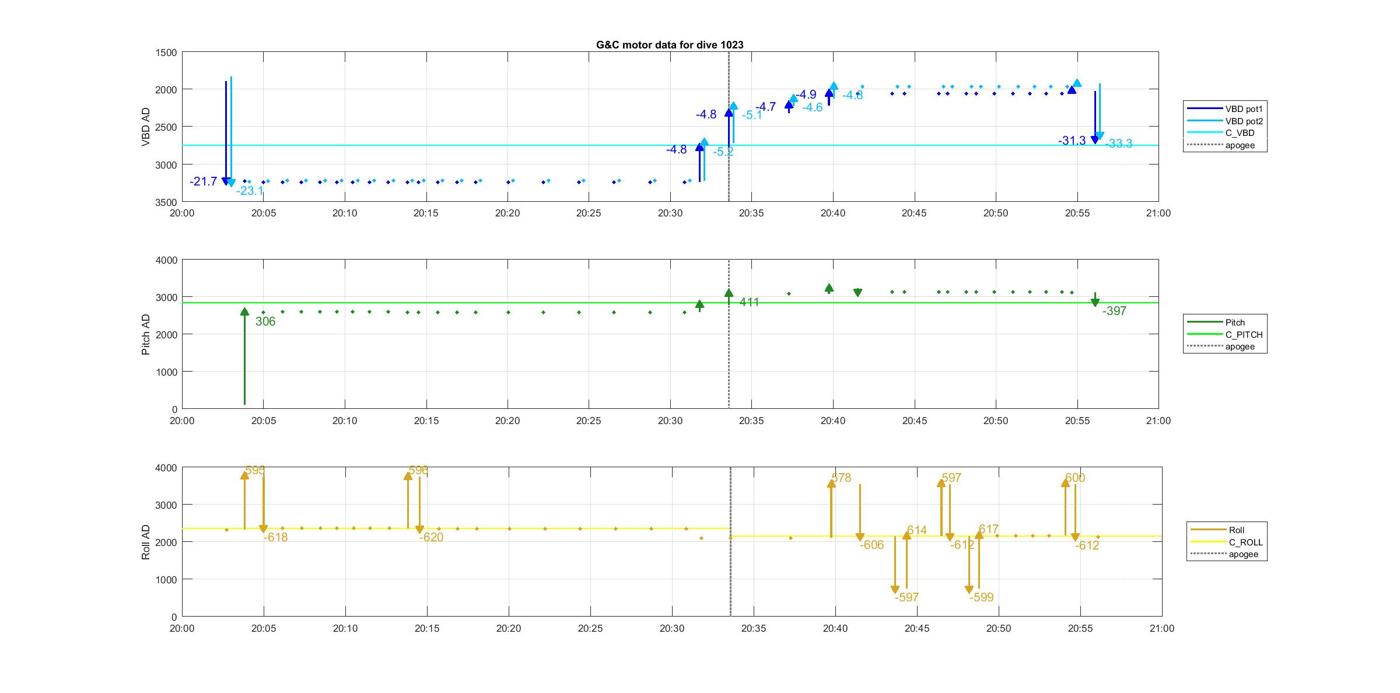
Task: Click the '596' roll data label
Action: (x=419, y=470)
